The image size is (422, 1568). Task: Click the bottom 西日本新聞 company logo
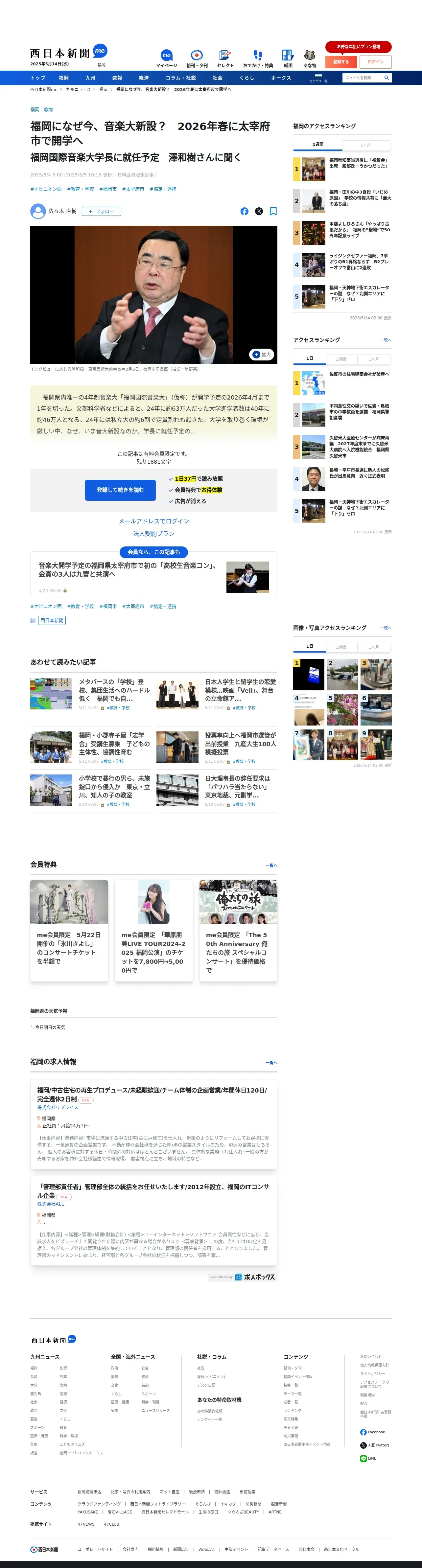click(44, 1549)
